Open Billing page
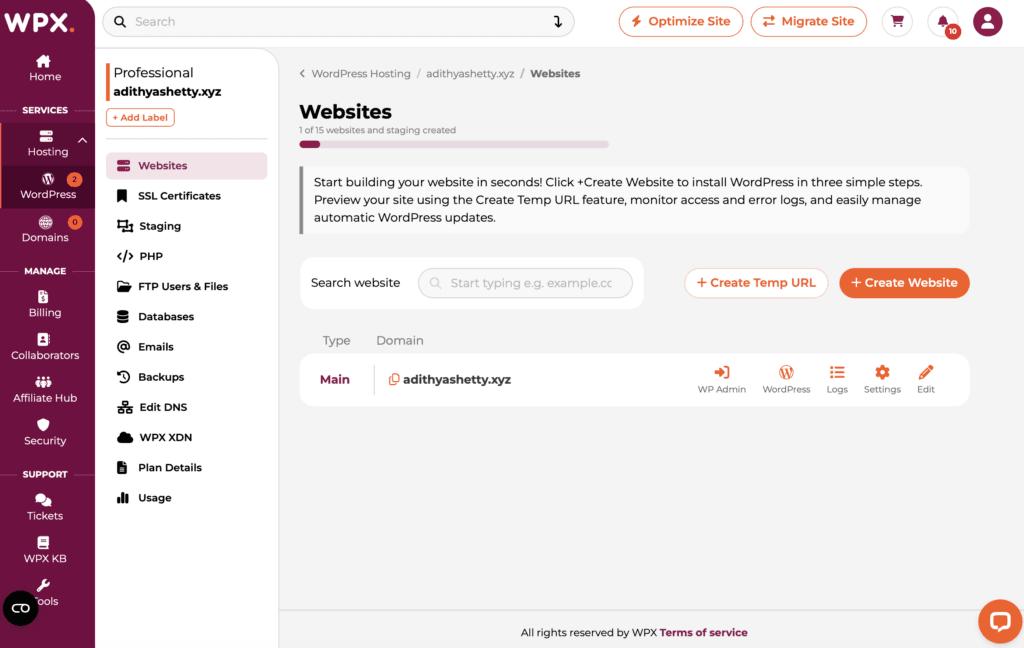 (x=44, y=304)
